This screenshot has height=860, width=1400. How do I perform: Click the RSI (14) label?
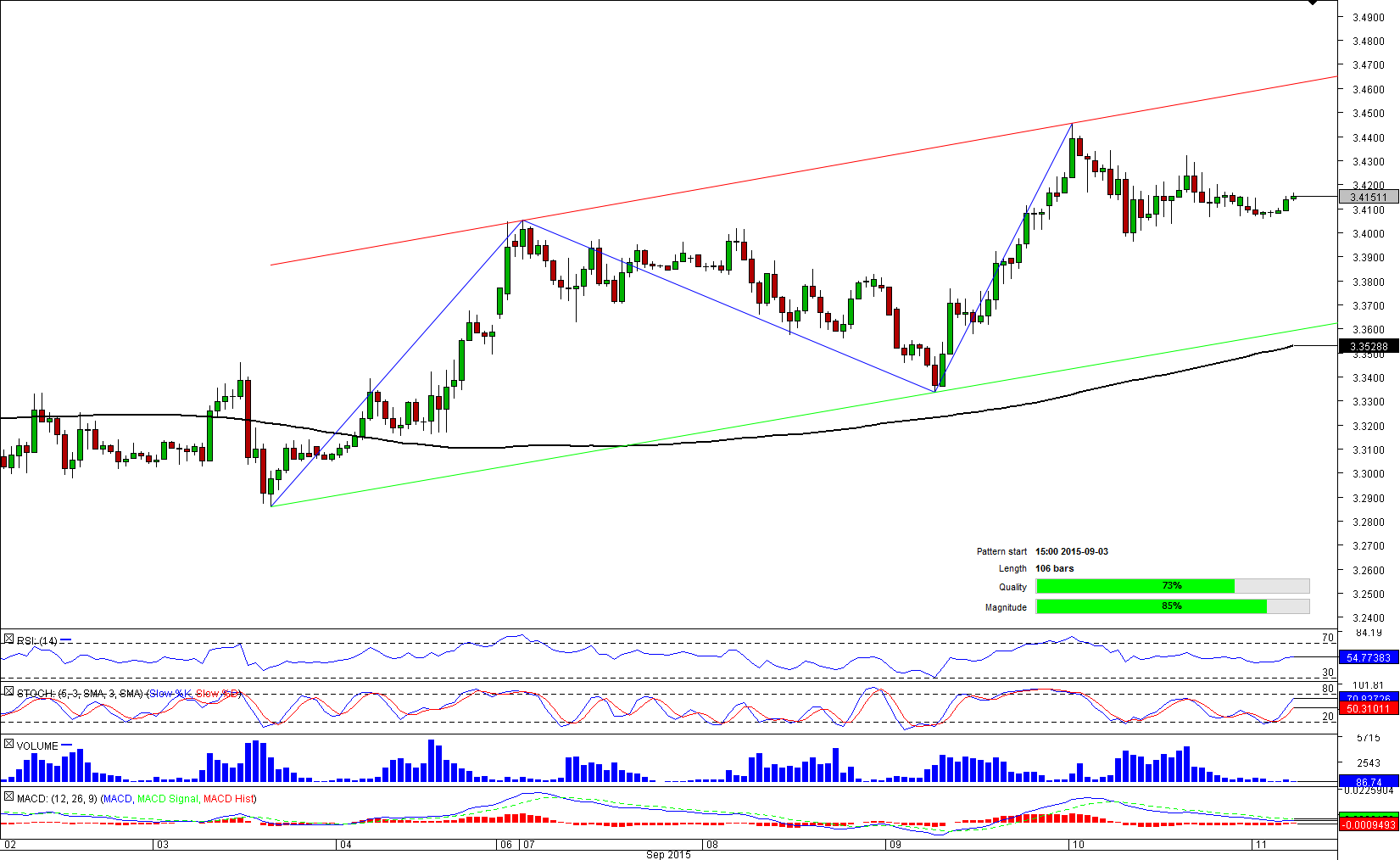pos(37,640)
